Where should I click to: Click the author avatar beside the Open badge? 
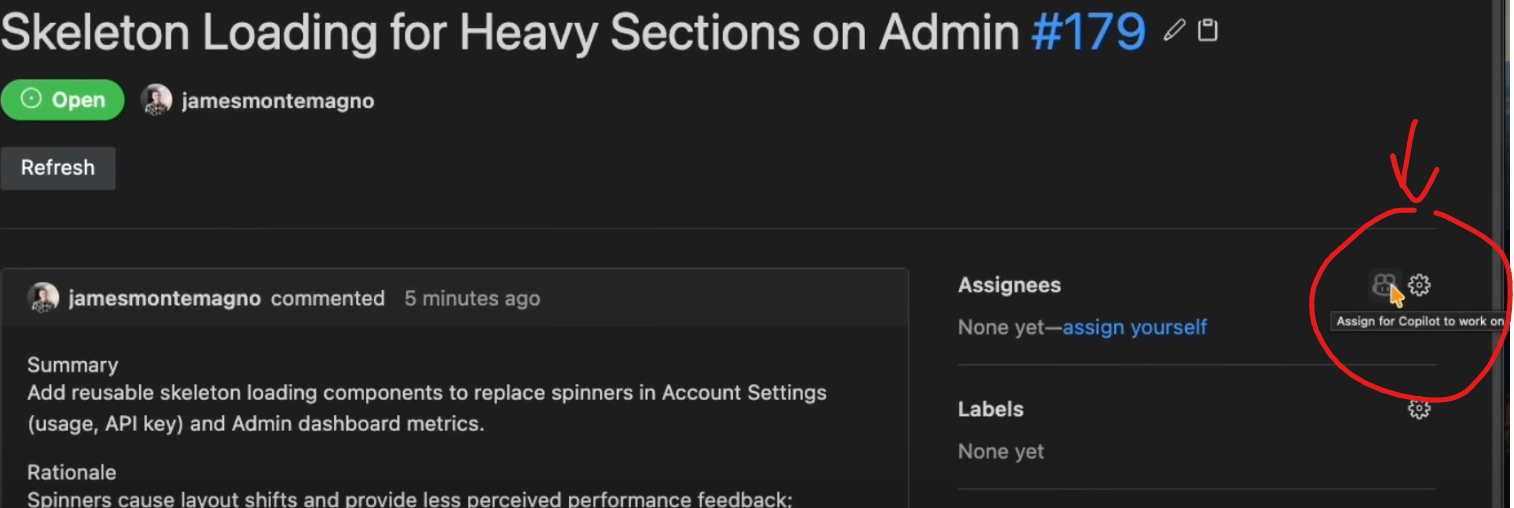tap(156, 100)
